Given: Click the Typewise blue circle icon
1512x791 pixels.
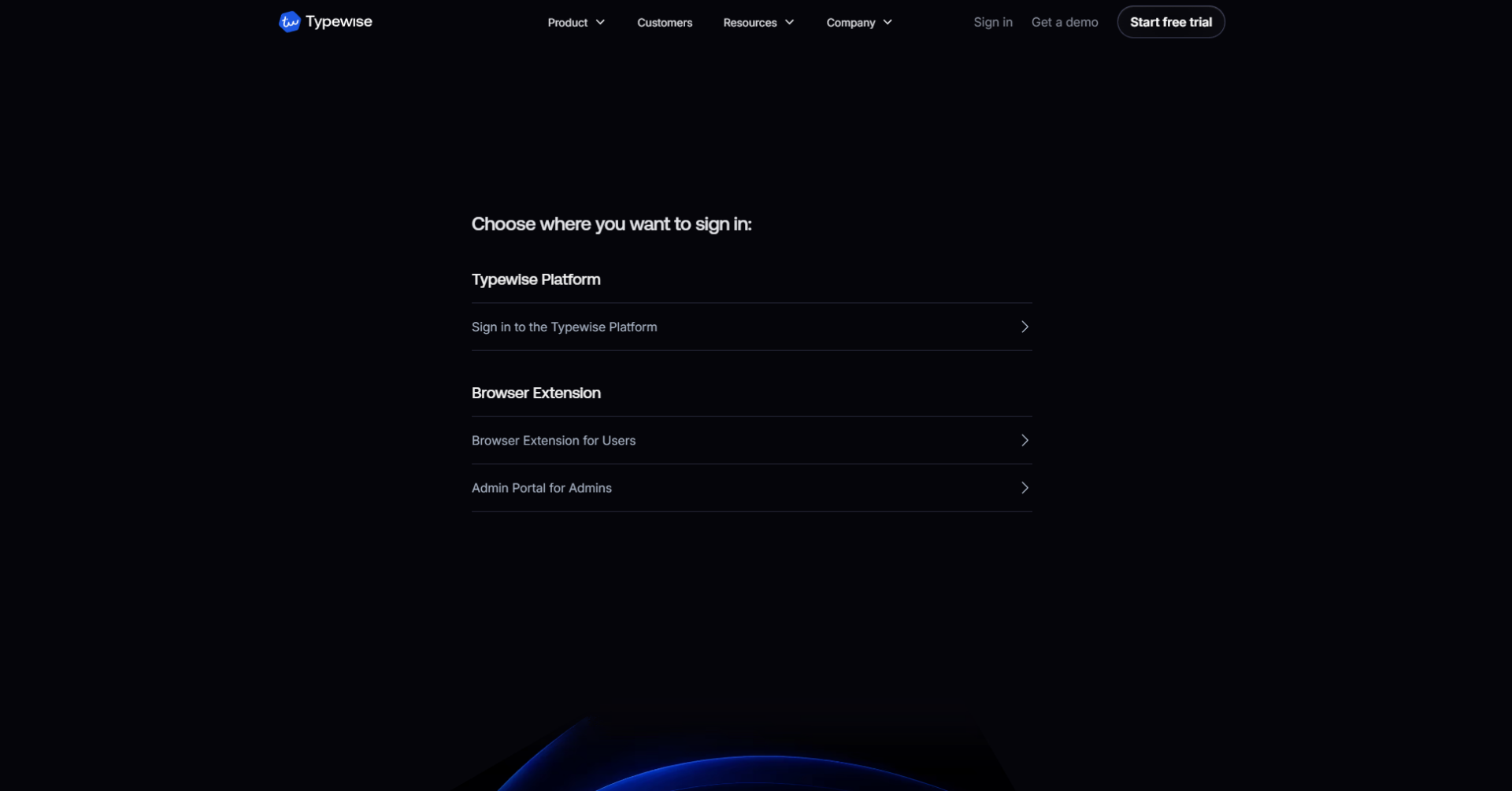Looking at the screenshot, I should point(289,21).
